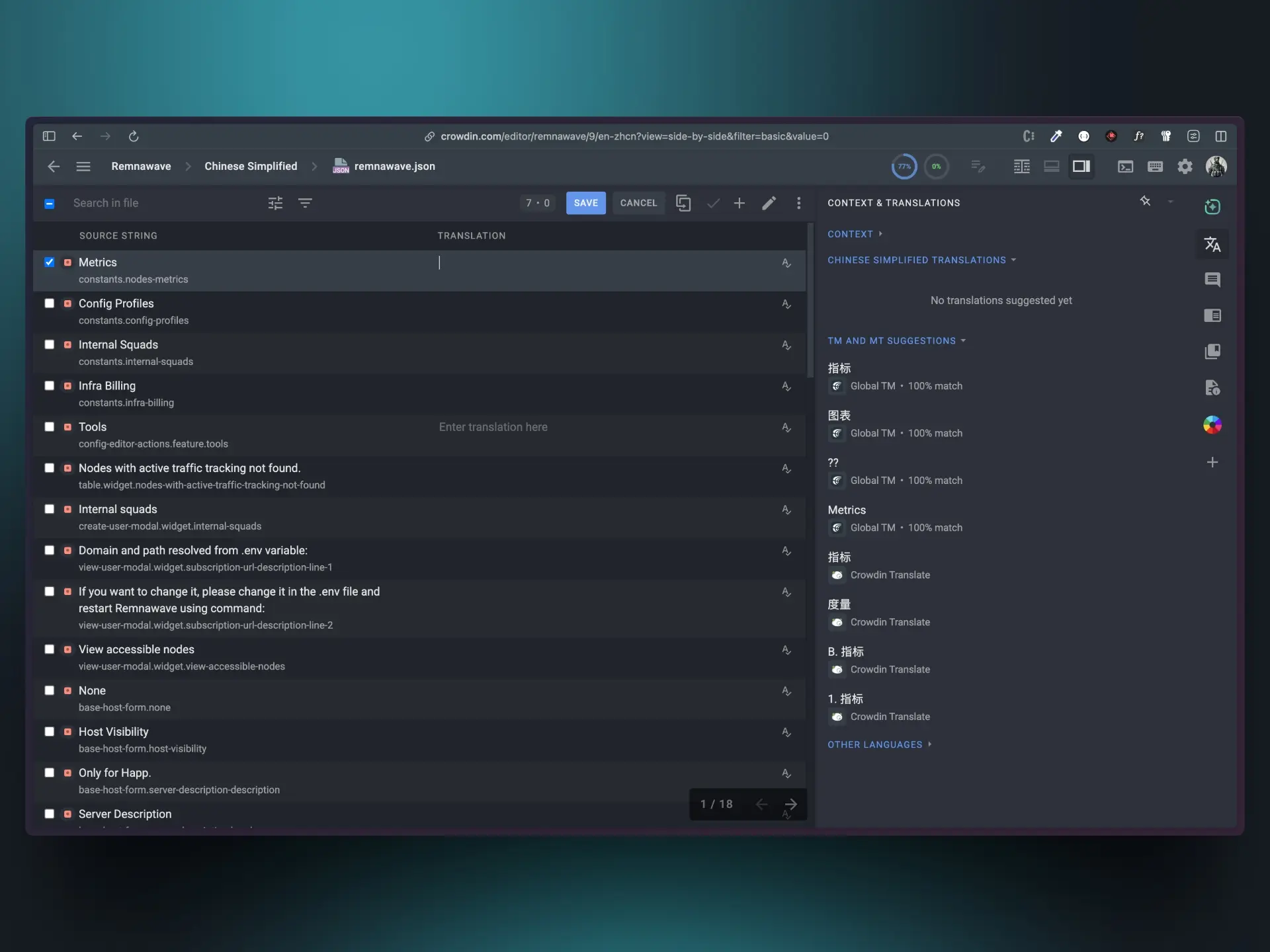Click the comments icon in right sidebar
The height and width of the screenshot is (952, 1270).
1212,280
